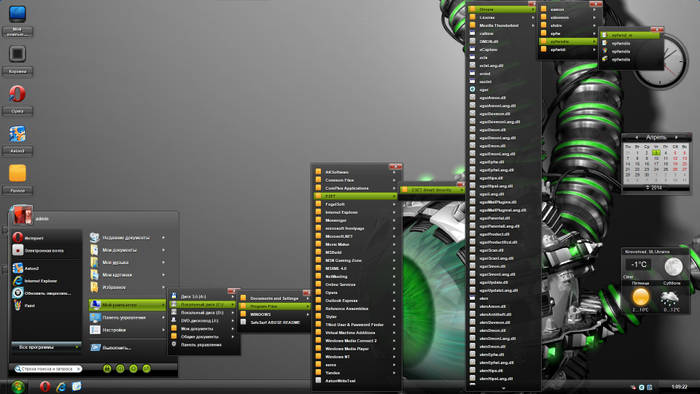This screenshot has height=394, width=700.
Task: Select the Outlook Express folder entry
Action: (356, 300)
